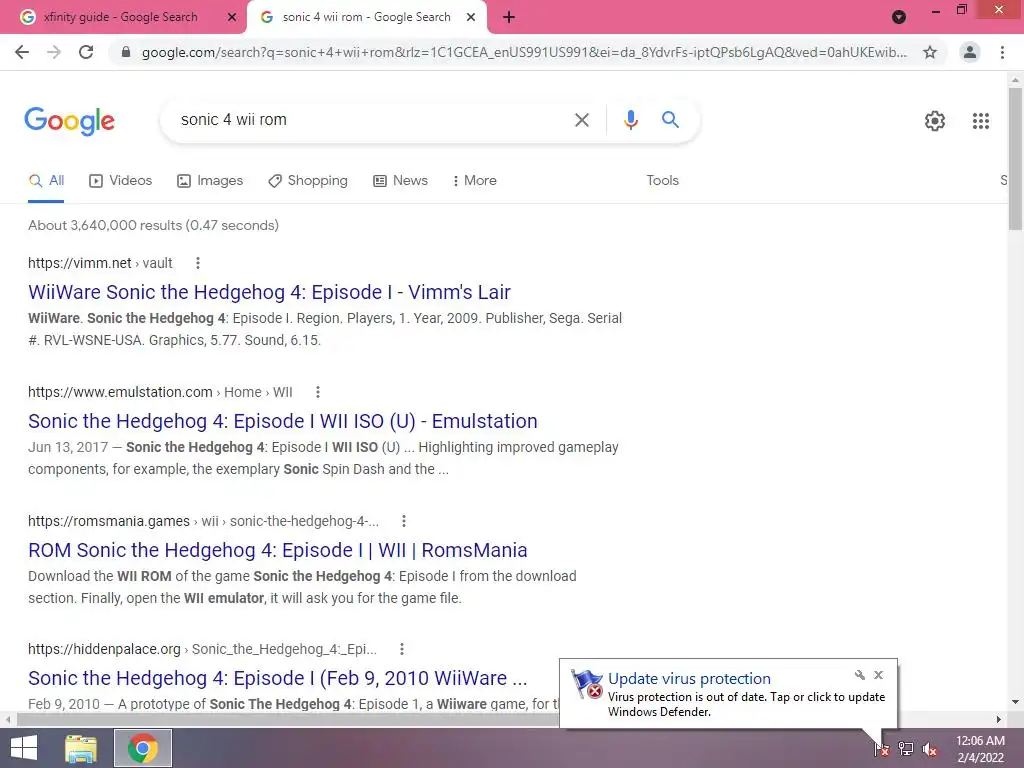Go back to the previous page
Screen dimensions: 1024x768
click(22, 52)
